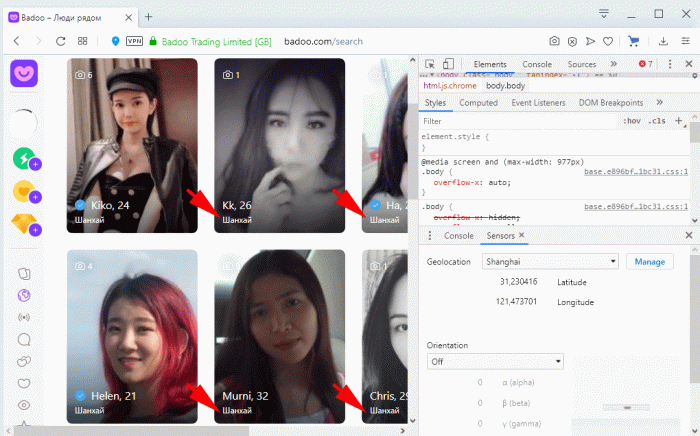Click the Manage geolocation button
Screen dimensions: 700x436
tap(649, 261)
